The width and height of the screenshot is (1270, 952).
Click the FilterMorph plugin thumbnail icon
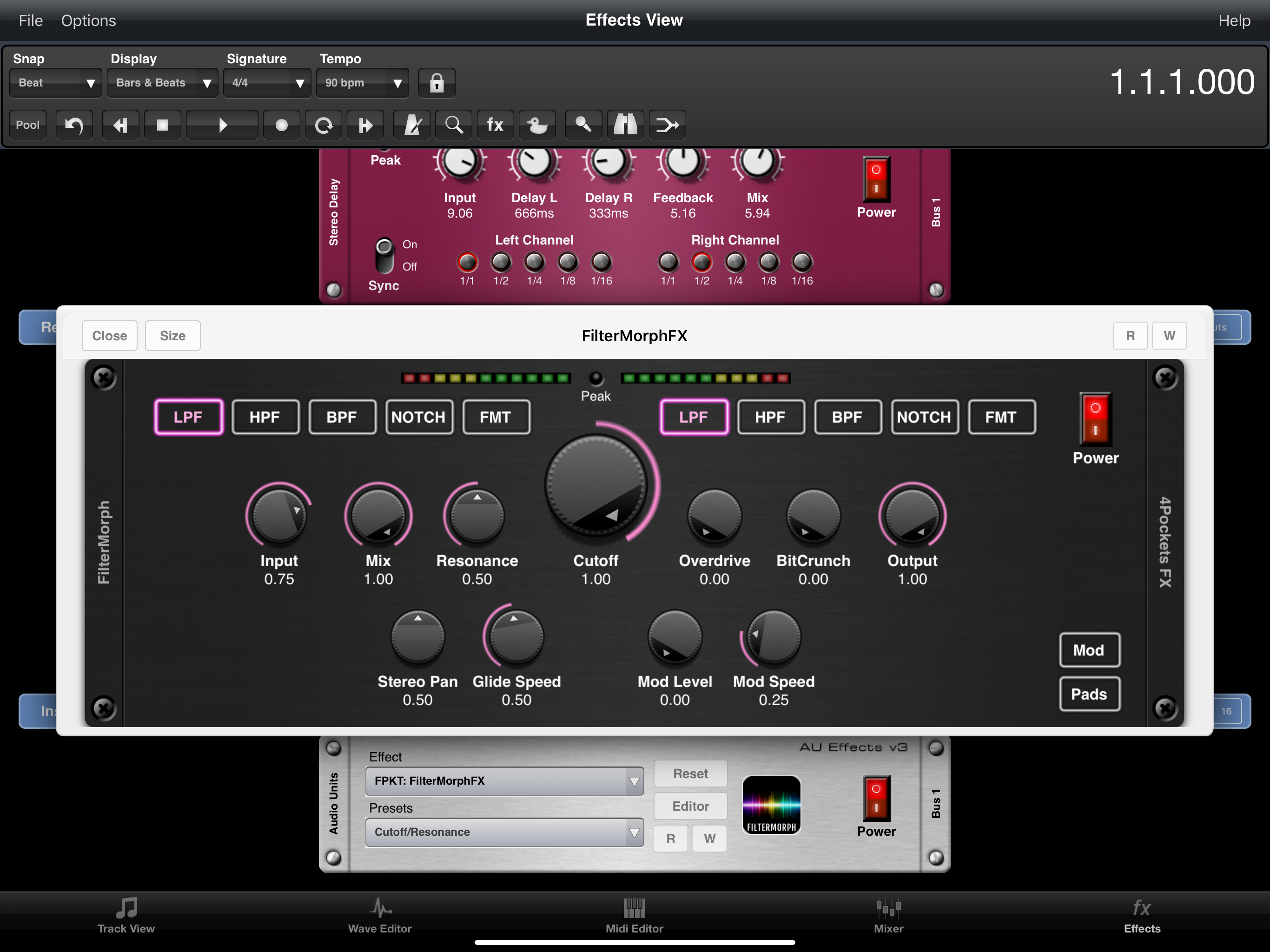coord(771,805)
